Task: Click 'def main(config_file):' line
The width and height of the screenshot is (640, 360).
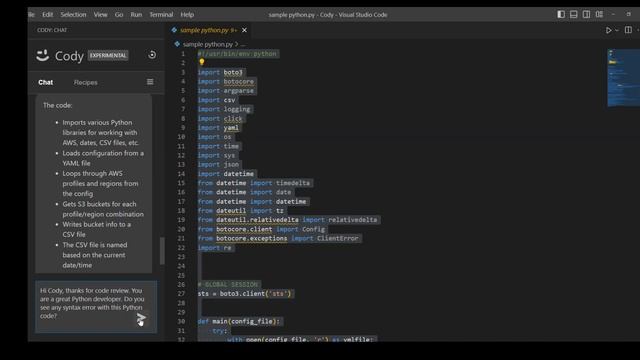Action: click(x=239, y=321)
